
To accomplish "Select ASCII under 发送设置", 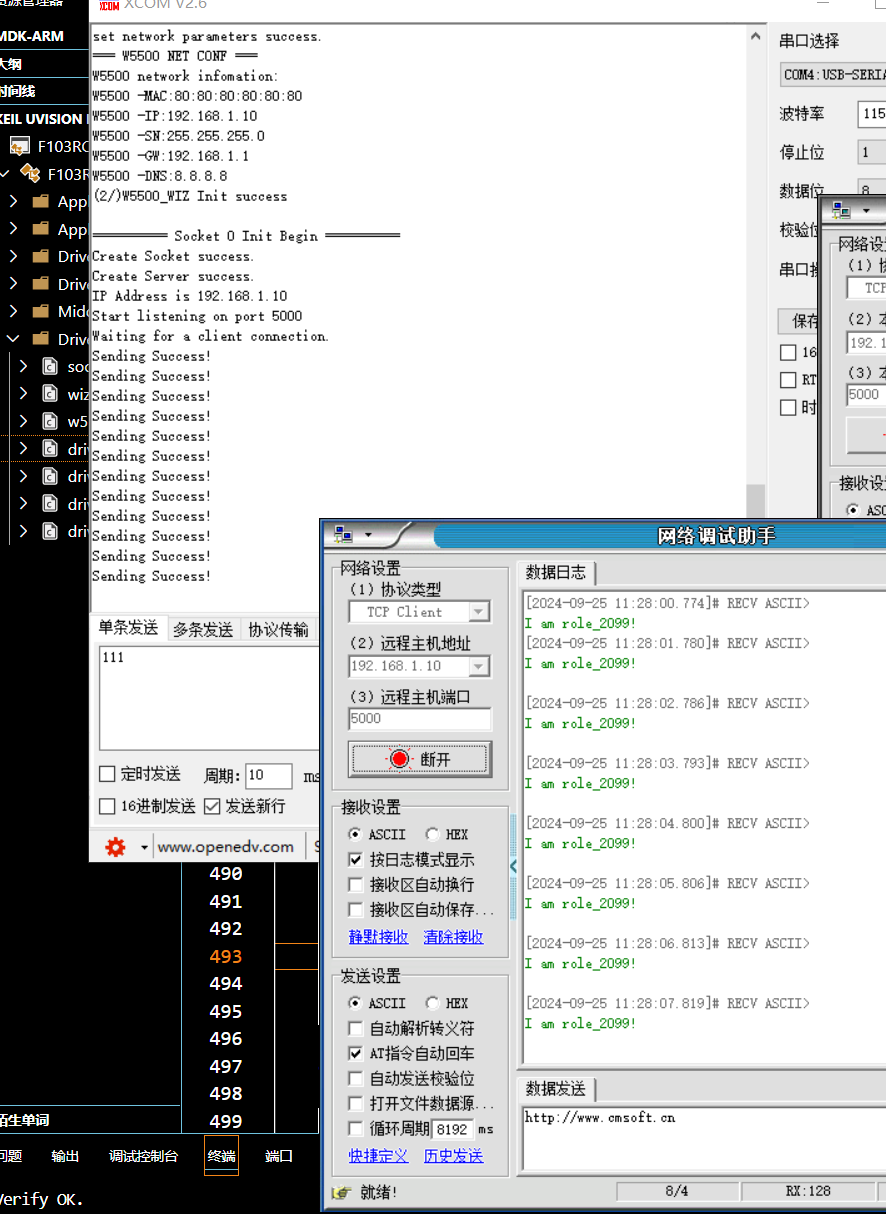I will click(x=355, y=1003).
